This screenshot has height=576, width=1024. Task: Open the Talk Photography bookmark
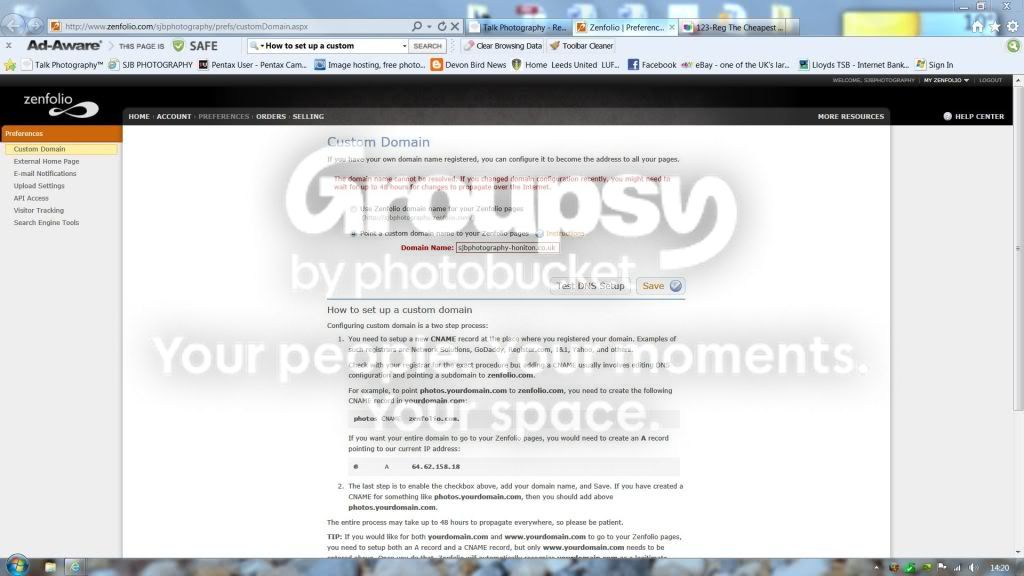[x=62, y=65]
